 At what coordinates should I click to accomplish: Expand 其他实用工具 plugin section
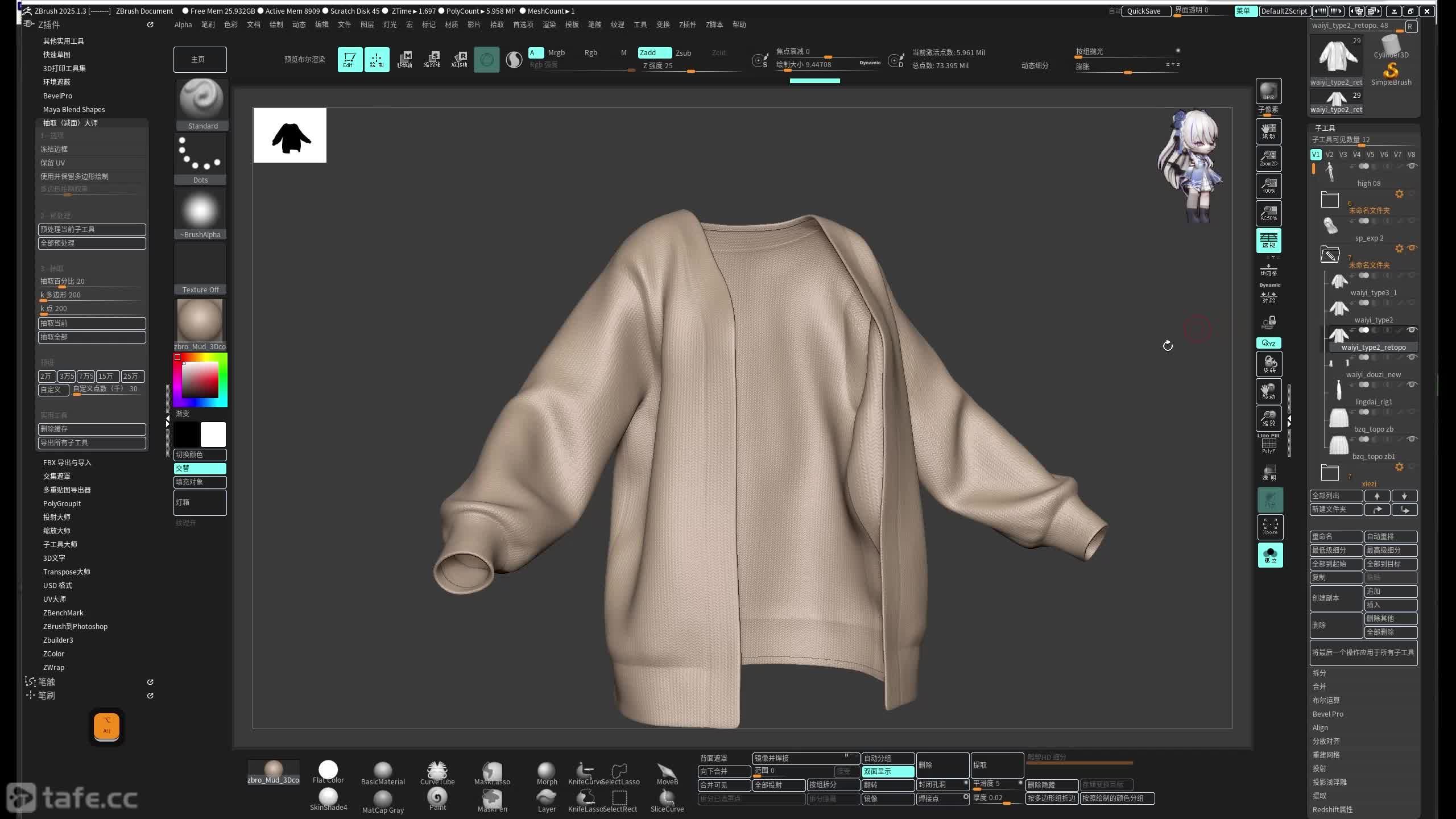click(64, 41)
